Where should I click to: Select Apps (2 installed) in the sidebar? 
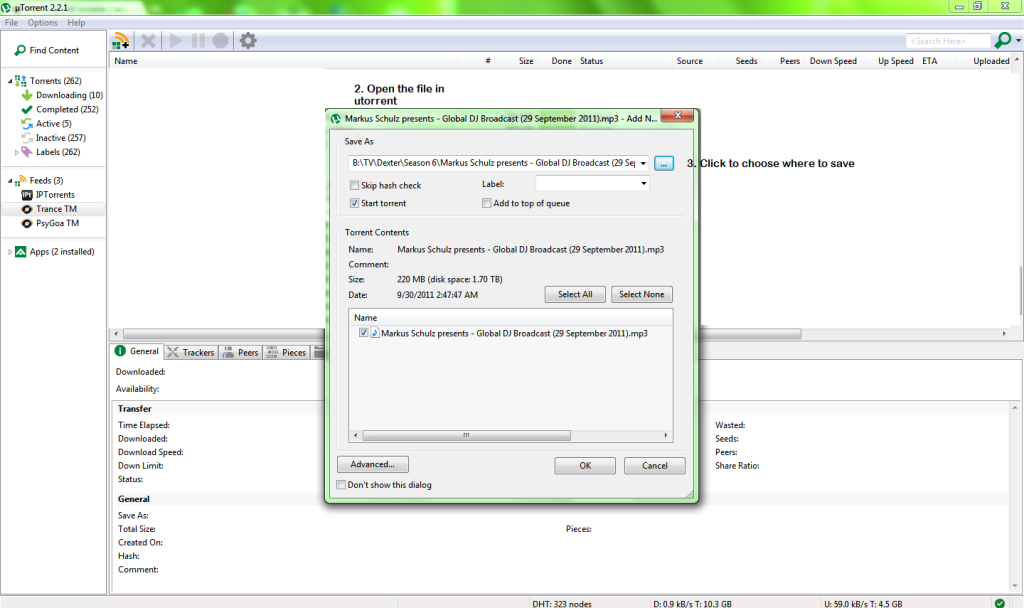point(62,251)
